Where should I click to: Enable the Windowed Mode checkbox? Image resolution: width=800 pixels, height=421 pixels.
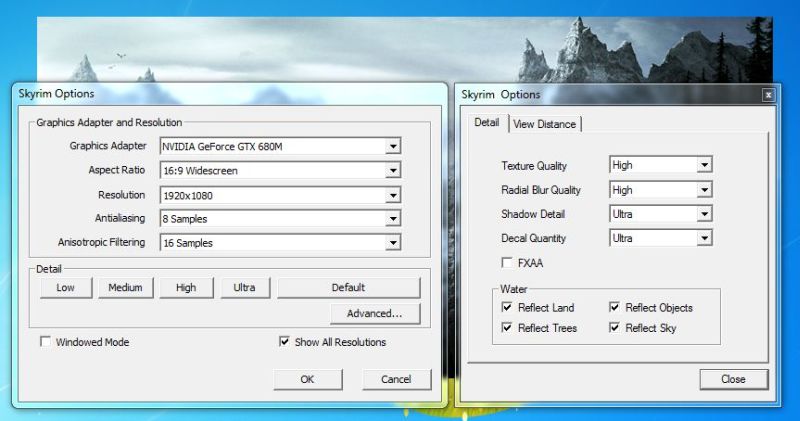coord(46,342)
